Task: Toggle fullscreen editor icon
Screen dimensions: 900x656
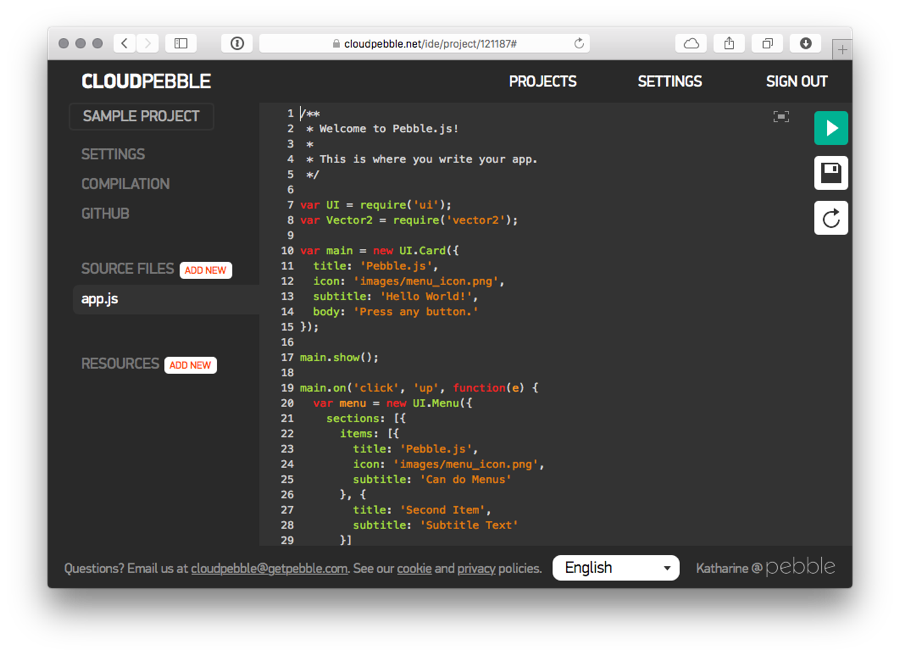Action: tap(781, 117)
